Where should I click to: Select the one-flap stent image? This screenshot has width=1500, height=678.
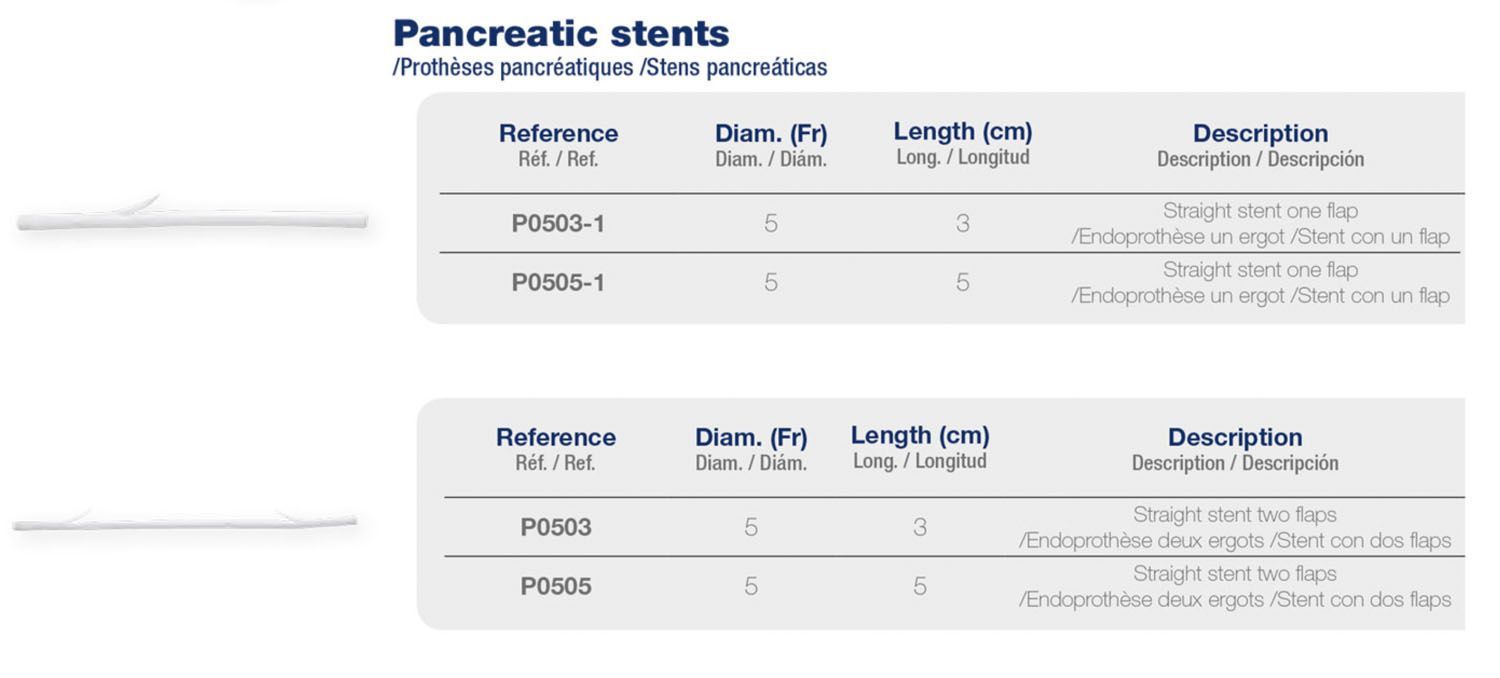[x=192, y=217]
